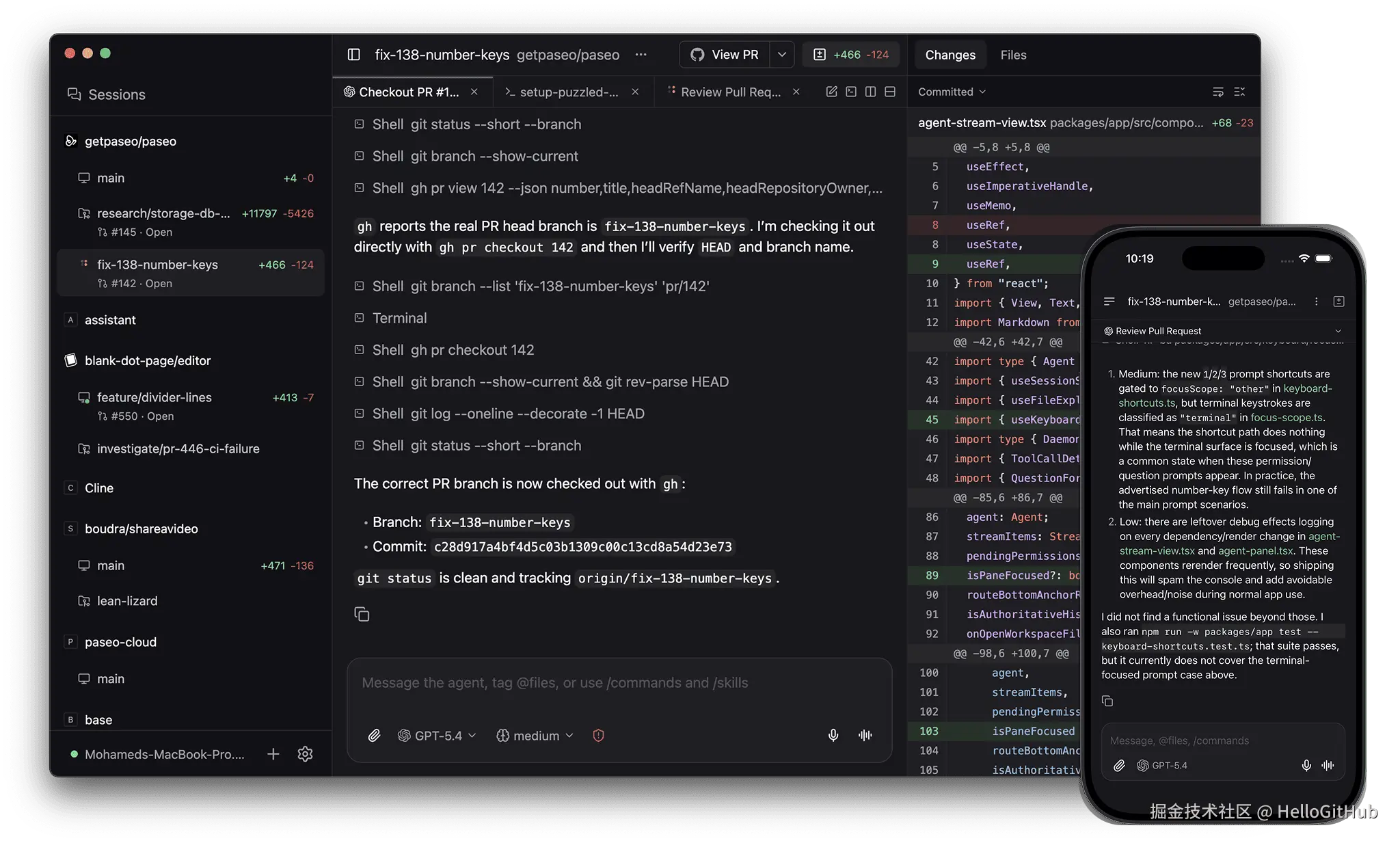Toggle collapse all diff files icon
Viewport: 1400px width, 843px height.
pyautogui.click(x=1239, y=92)
